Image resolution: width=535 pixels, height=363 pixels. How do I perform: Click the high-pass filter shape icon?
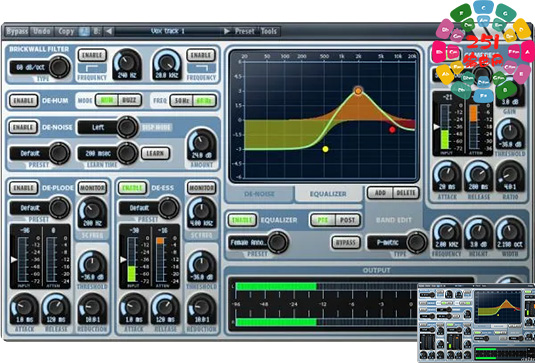click(x=92, y=68)
